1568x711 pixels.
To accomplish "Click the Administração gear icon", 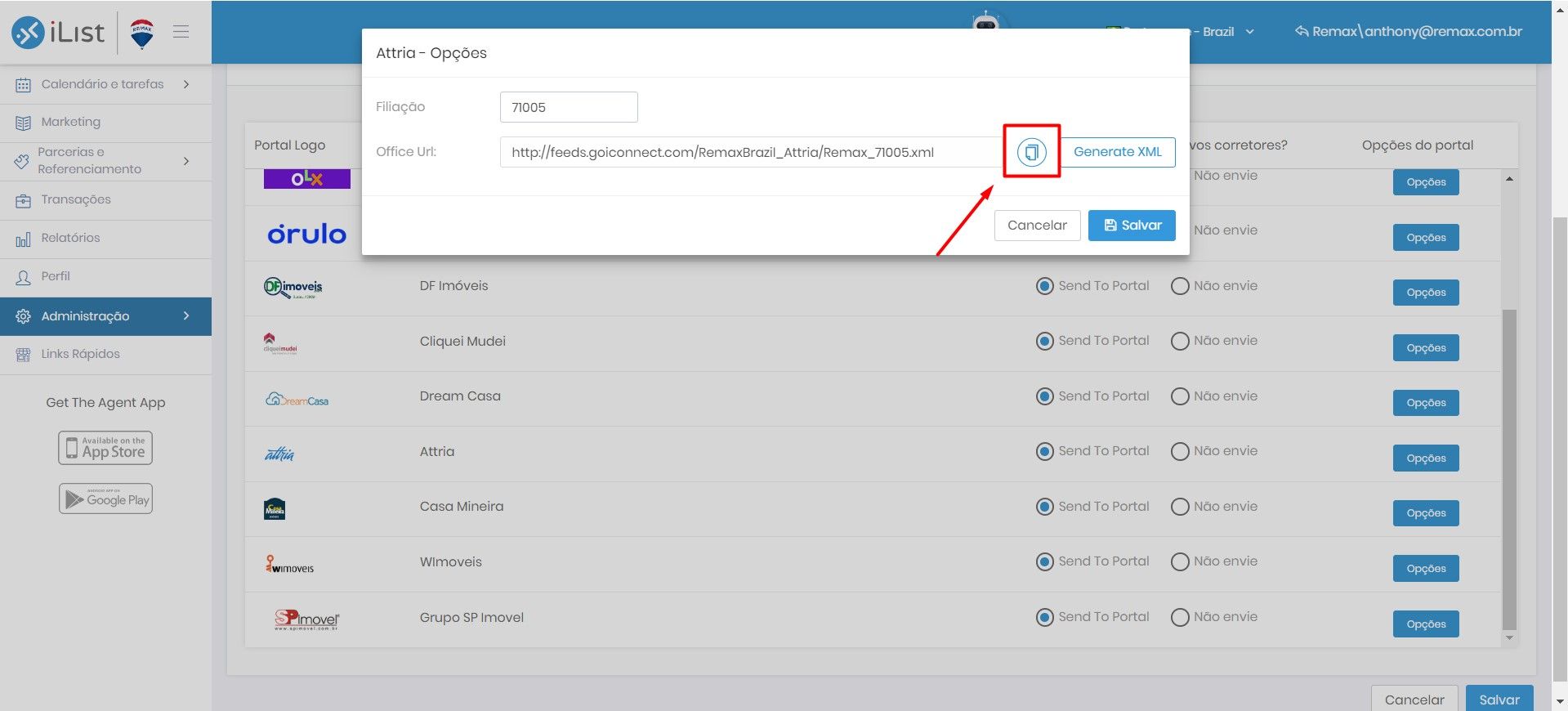I will pyautogui.click(x=23, y=316).
